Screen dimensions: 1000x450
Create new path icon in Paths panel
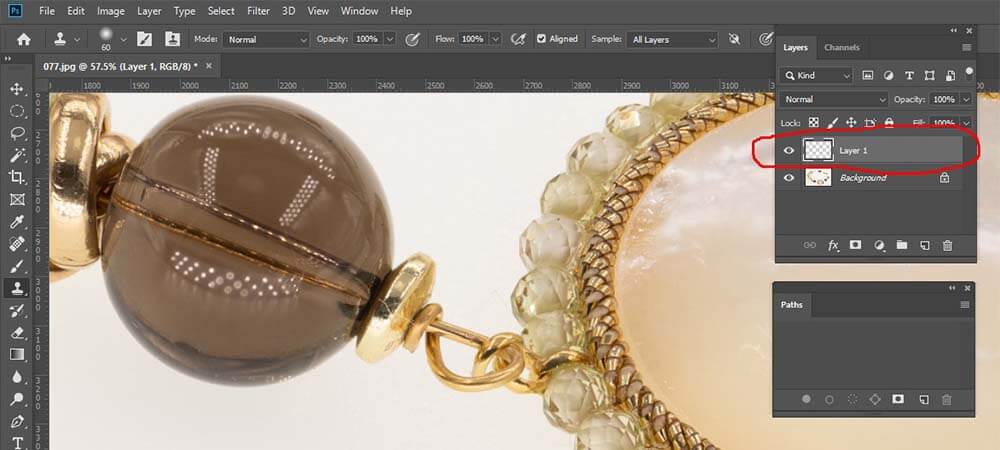[923, 400]
